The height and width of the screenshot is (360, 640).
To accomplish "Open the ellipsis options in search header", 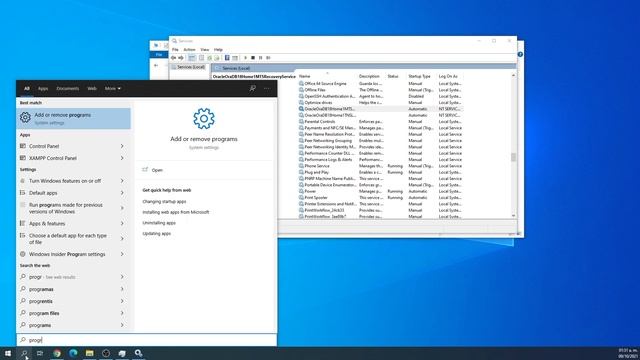I will [267, 88].
